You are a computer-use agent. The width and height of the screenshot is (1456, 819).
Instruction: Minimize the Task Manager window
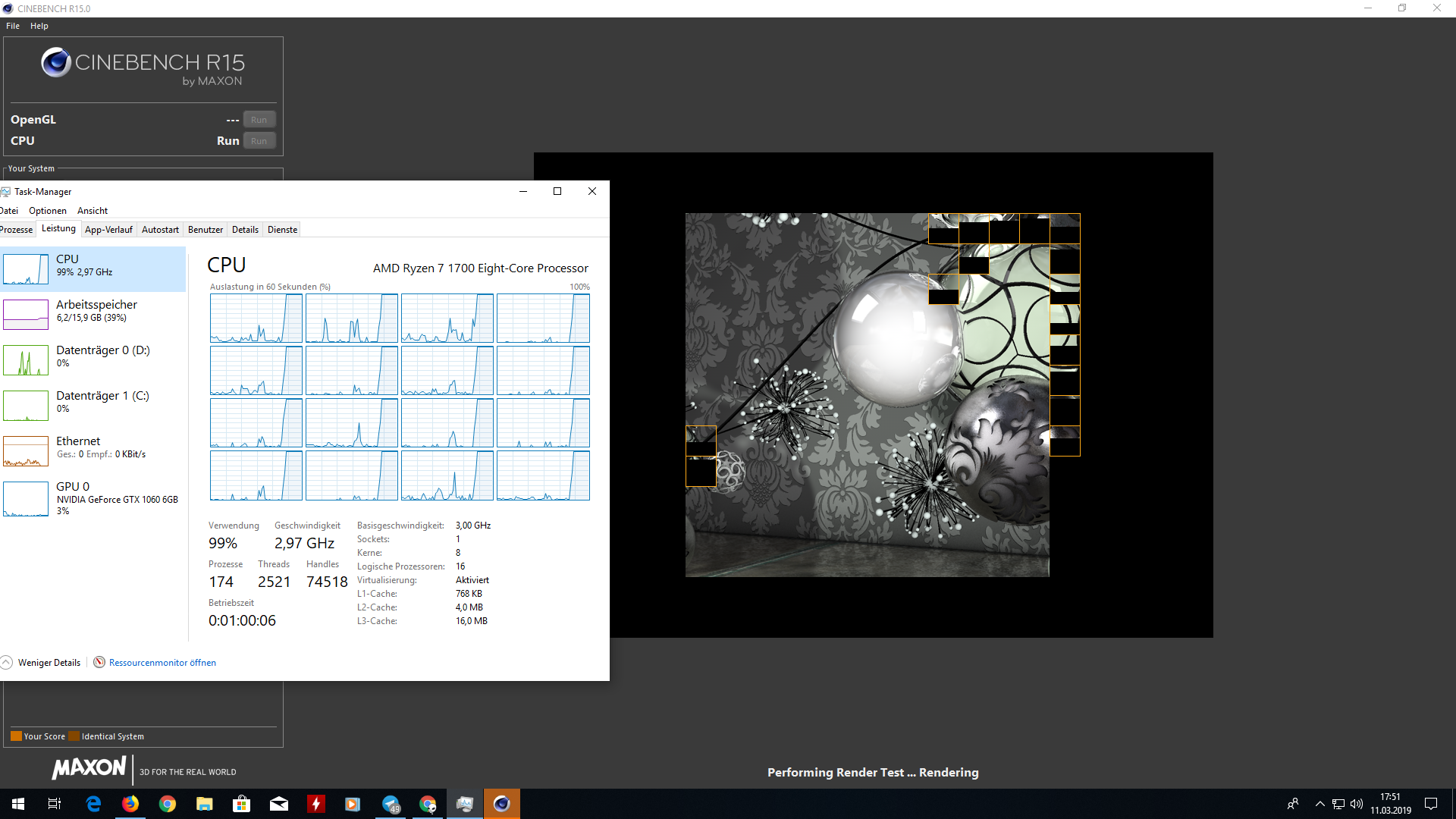point(522,192)
